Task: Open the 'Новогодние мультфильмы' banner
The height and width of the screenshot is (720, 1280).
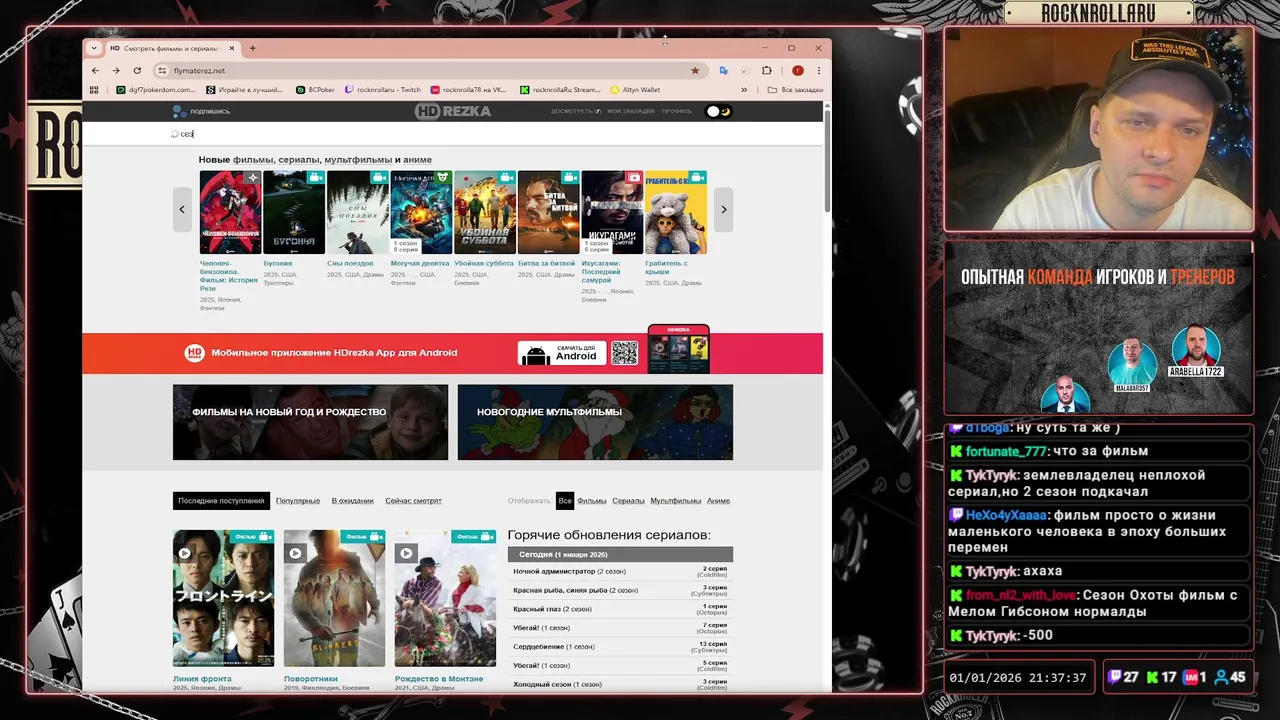Action: point(595,422)
